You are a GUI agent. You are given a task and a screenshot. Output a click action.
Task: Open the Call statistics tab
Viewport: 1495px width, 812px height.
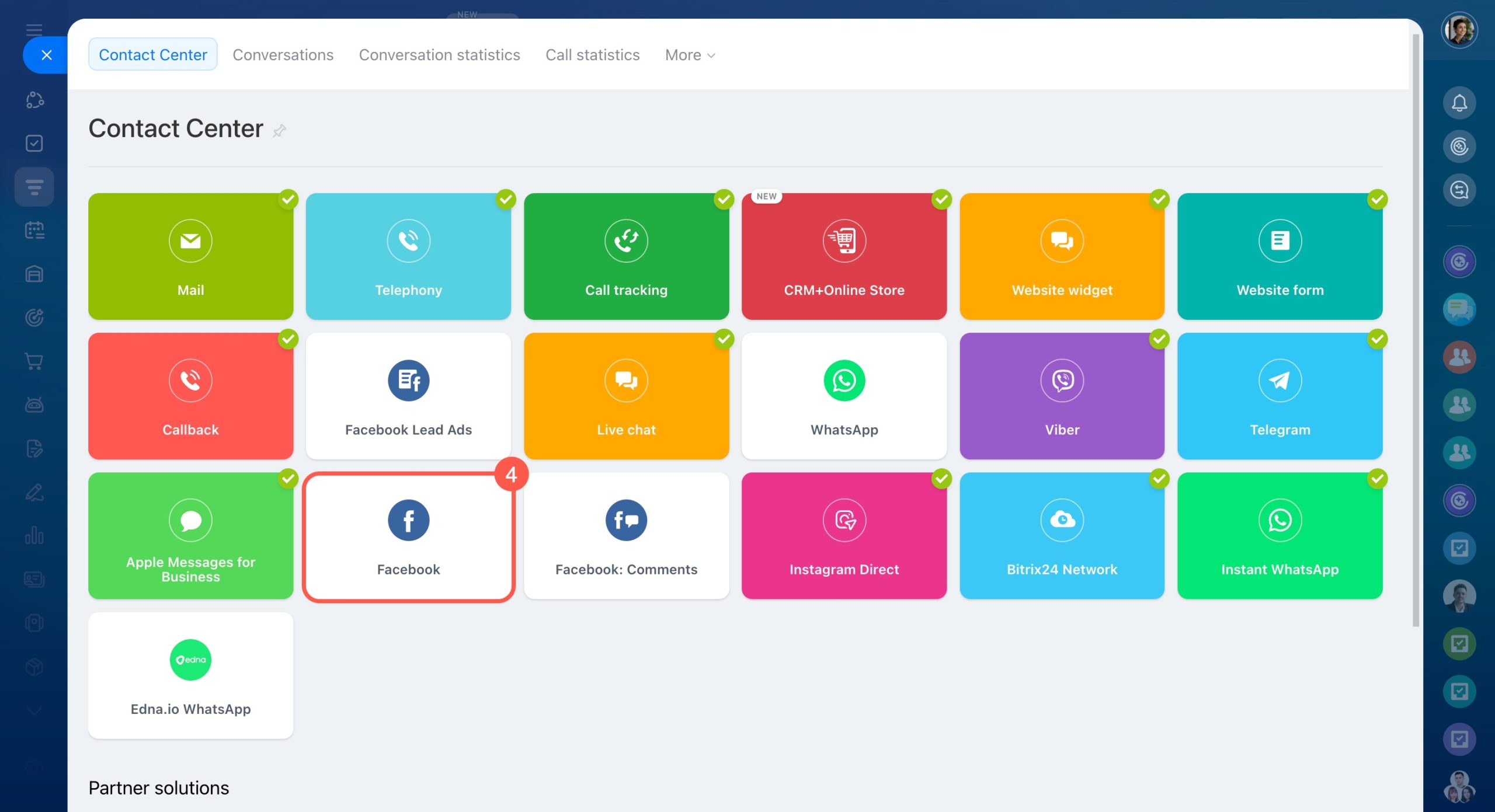[x=592, y=55]
